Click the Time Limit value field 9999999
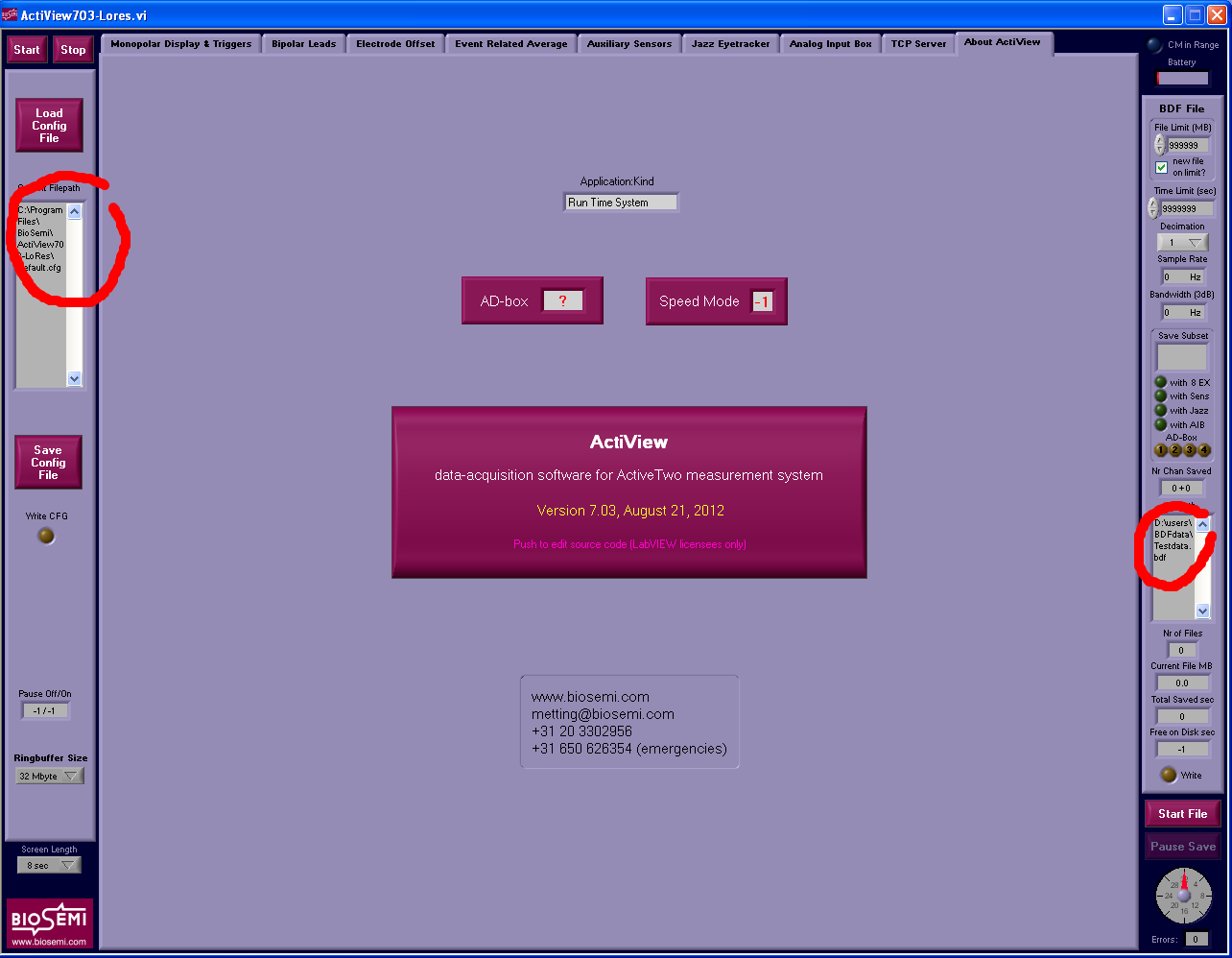 1187,208
